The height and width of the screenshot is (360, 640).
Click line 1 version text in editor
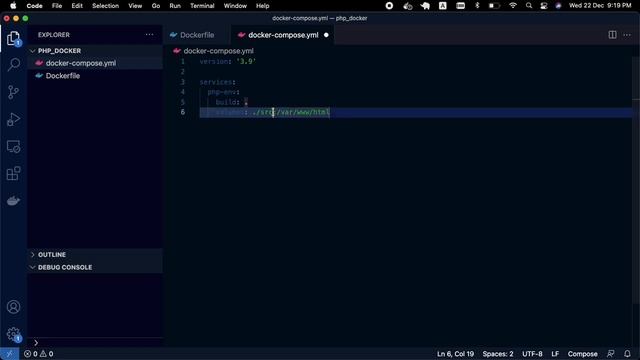coord(227,62)
